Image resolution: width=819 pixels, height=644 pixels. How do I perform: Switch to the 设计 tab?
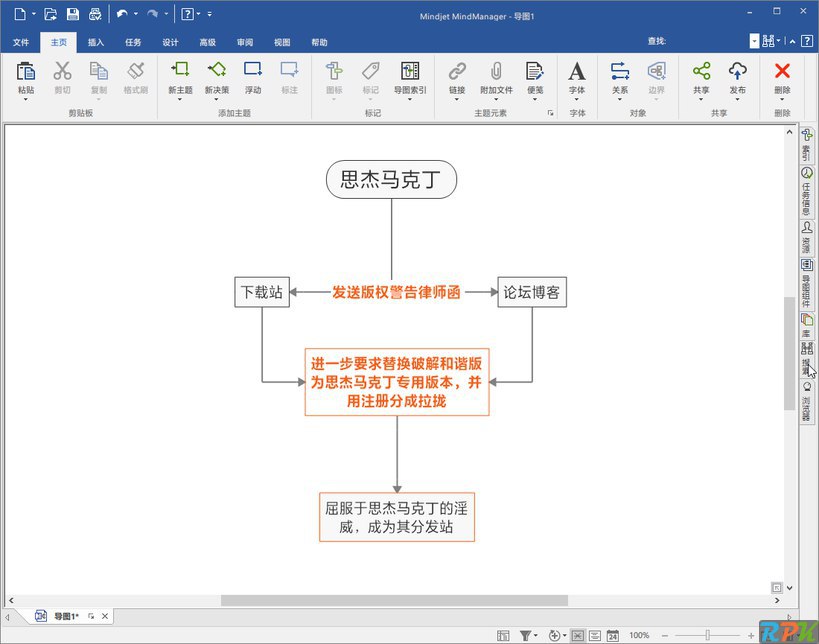(170, 42)
